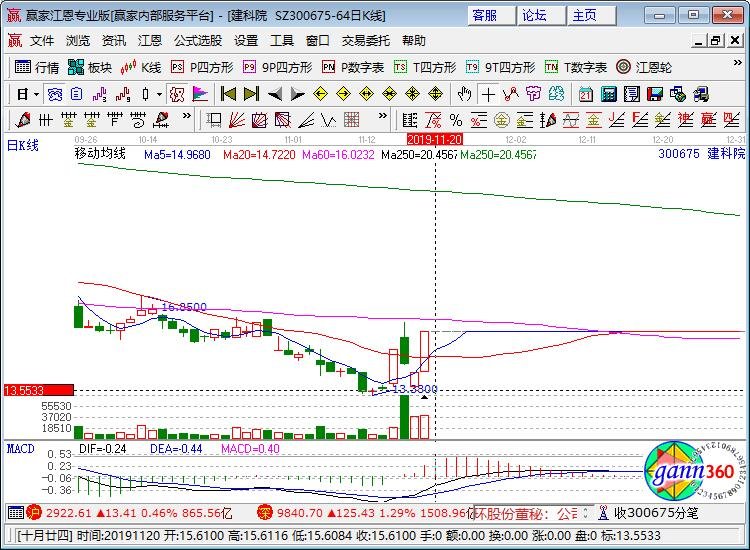Viewport: 750px width, 550px height.
Task: Click the yellow diamond horizontal expand icon
Action: (x=366, y=94)
